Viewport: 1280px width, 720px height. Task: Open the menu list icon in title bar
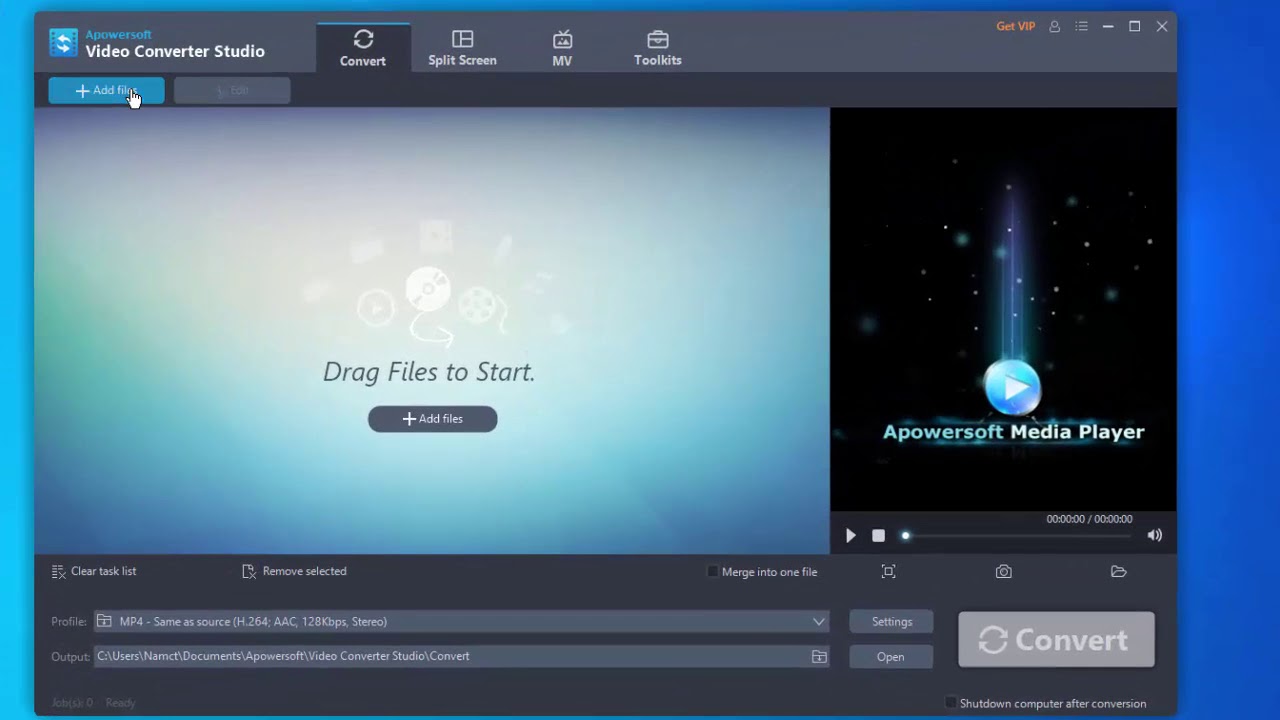click(1081, 27)
